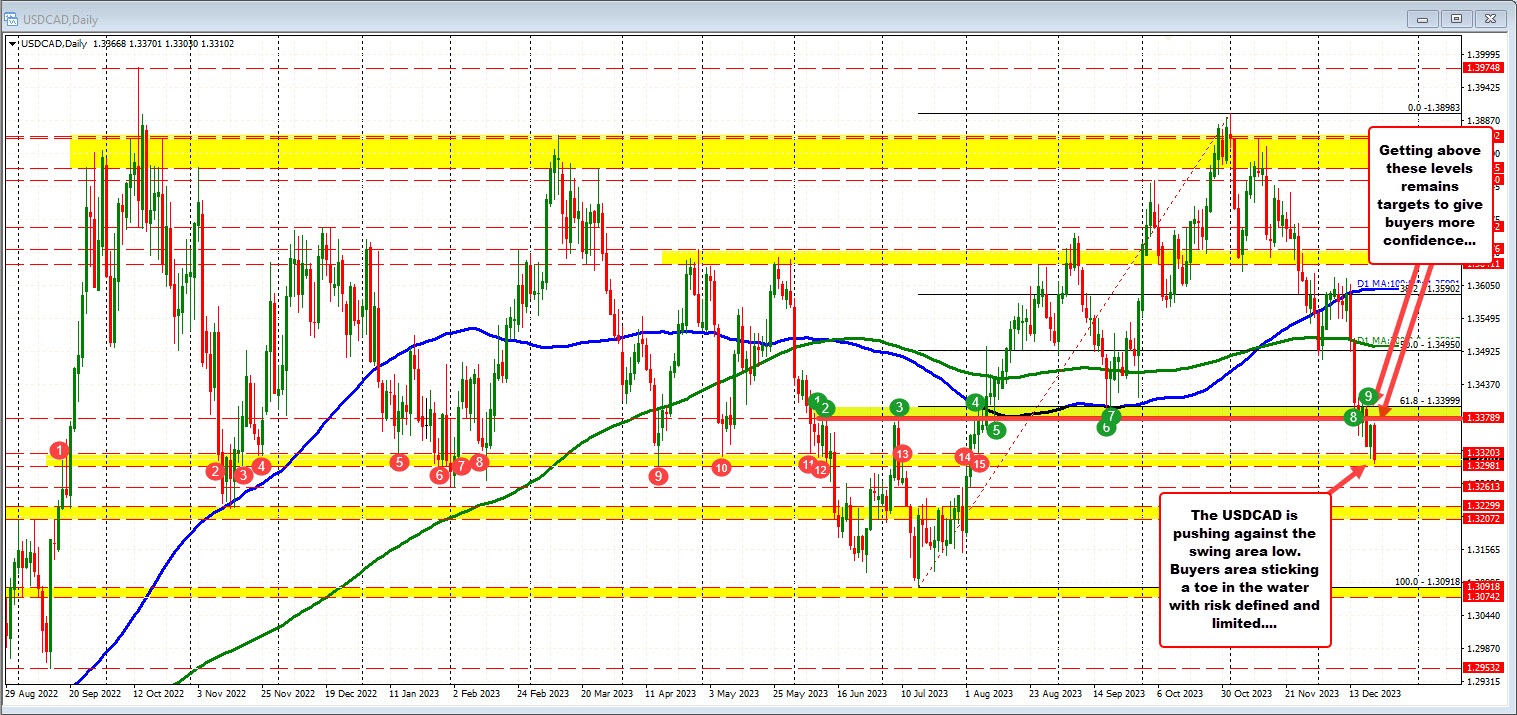Click green marker 3 on the yellow resistance band
Viewport: 1517px width, 715px height.
tap(897, 407)
